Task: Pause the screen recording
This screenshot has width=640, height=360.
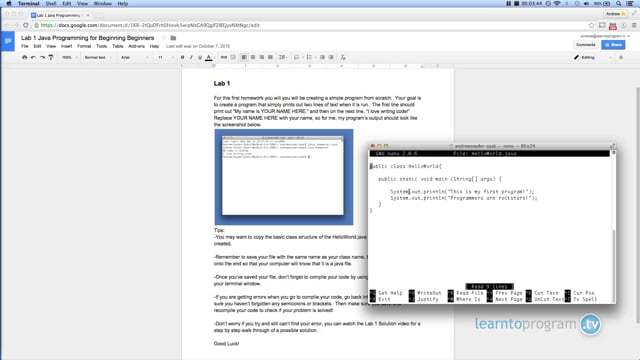Action: click(509, 4)
